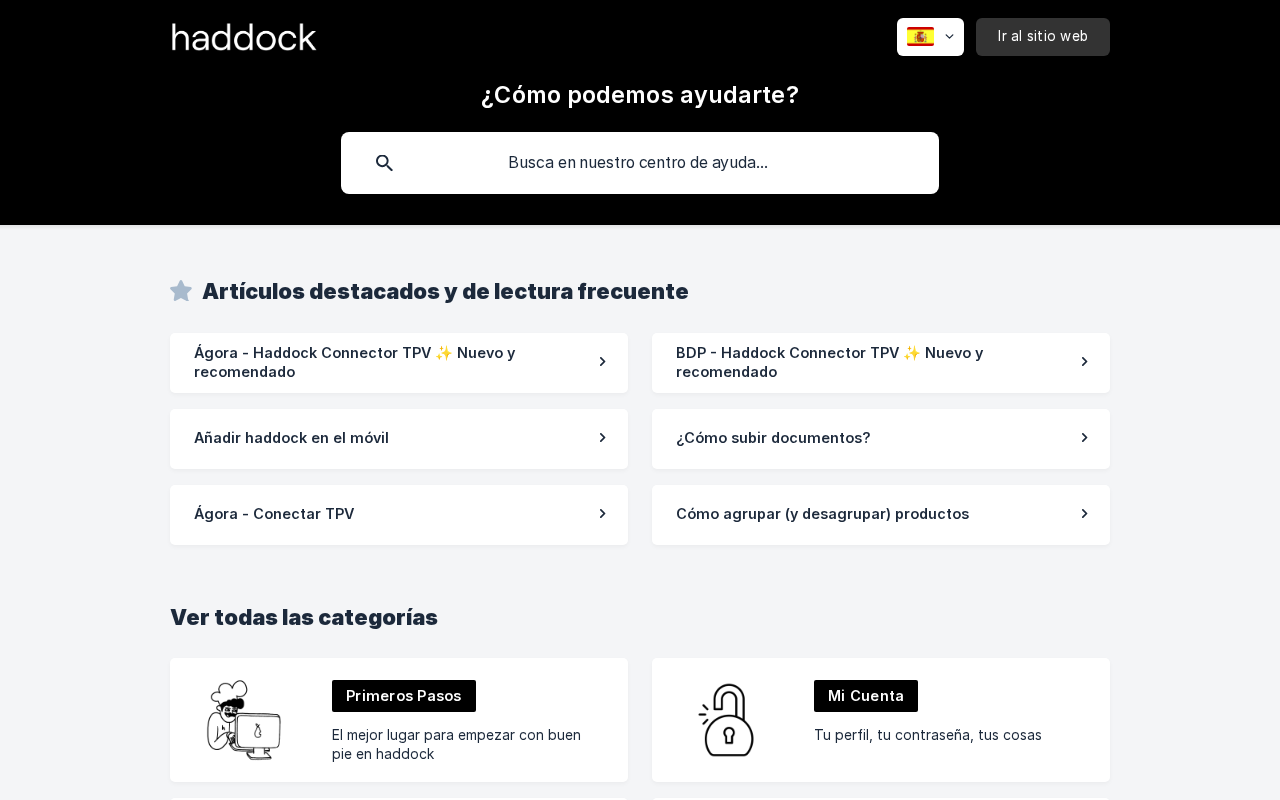
Task: Focus the help center search field
Action: (x=640, y=163)
